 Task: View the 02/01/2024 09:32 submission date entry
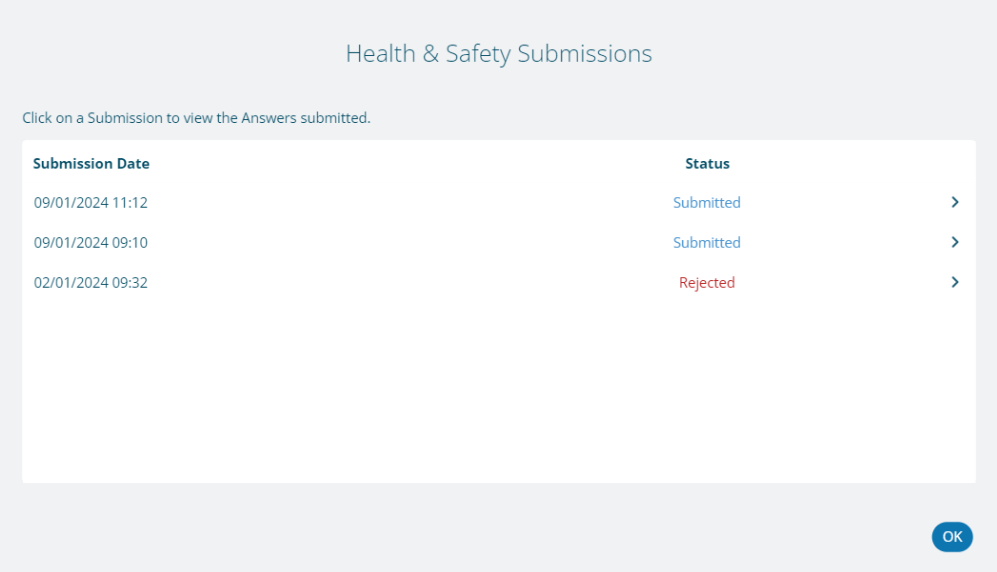91,282
